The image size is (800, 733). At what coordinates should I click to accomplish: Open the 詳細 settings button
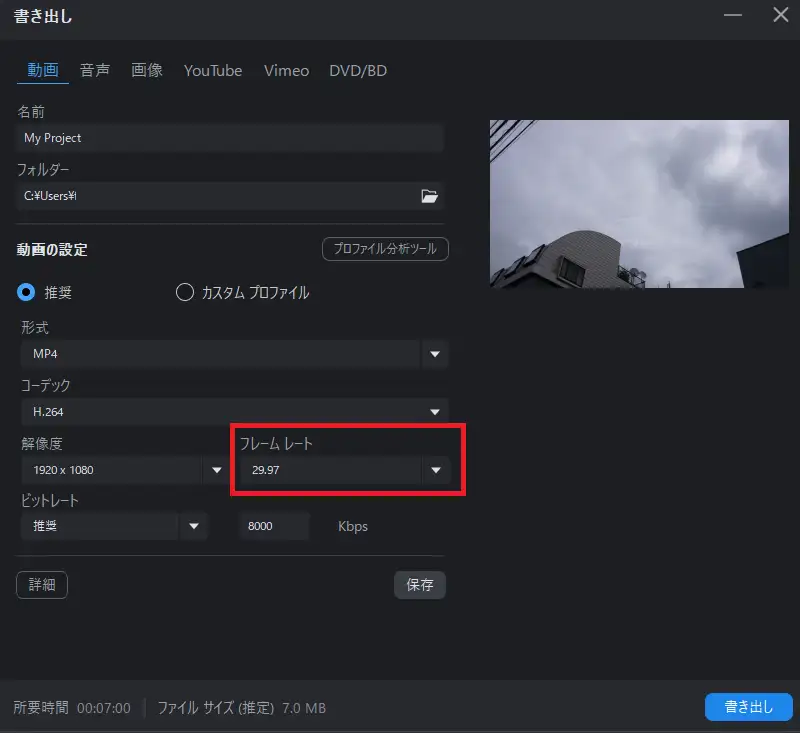point(42,585)
